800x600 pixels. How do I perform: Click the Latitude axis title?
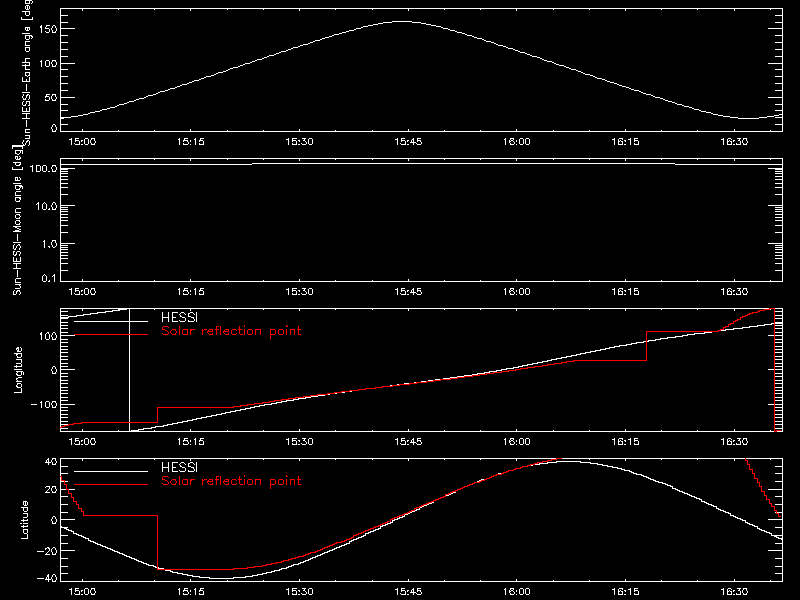24,520
